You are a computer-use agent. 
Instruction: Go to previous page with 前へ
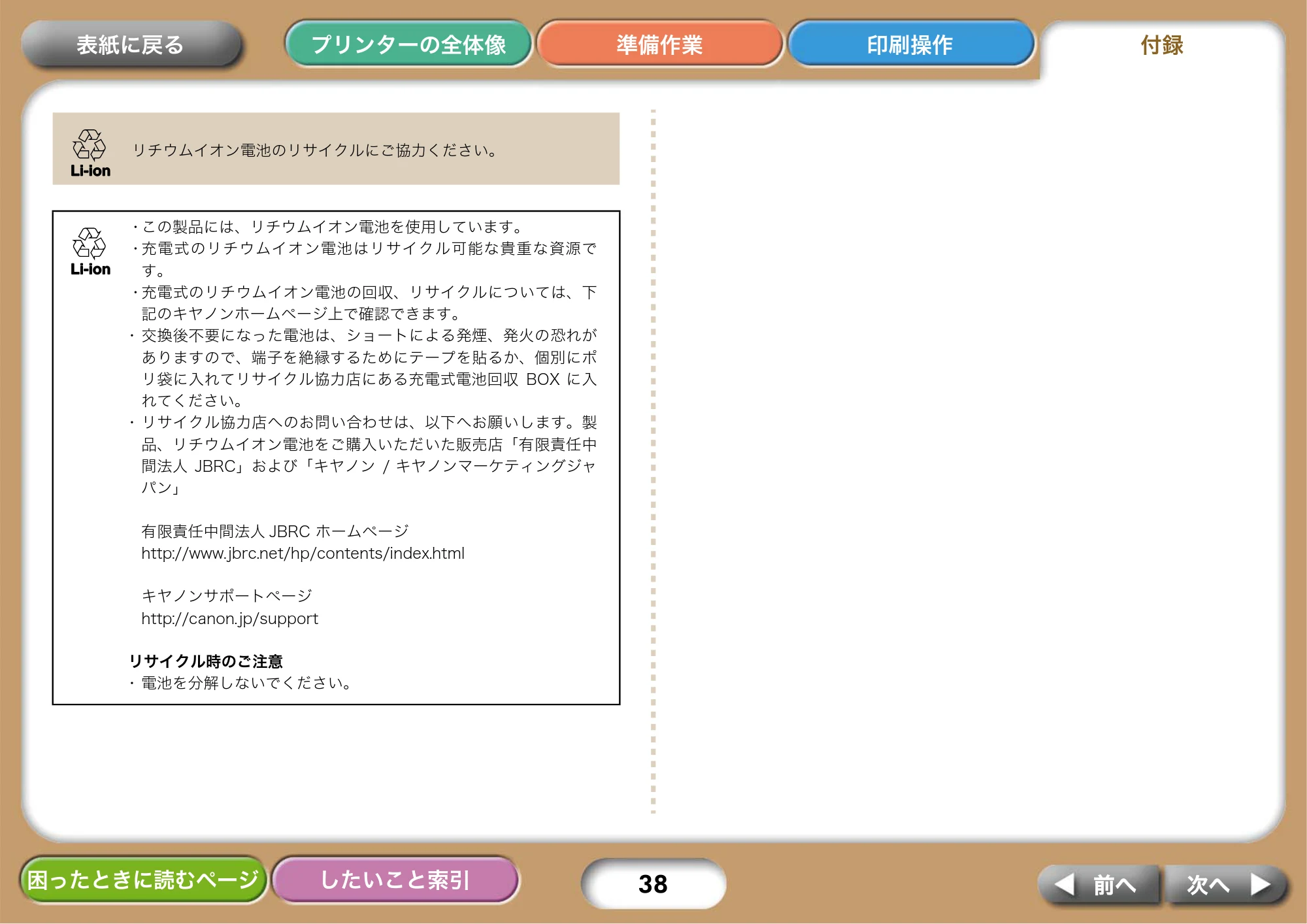click(x=1099, y=885)
